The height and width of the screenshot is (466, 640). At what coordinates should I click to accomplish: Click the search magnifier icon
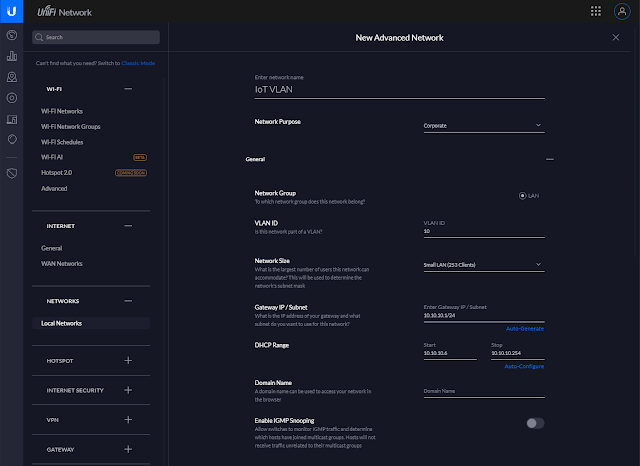[39, 37]
